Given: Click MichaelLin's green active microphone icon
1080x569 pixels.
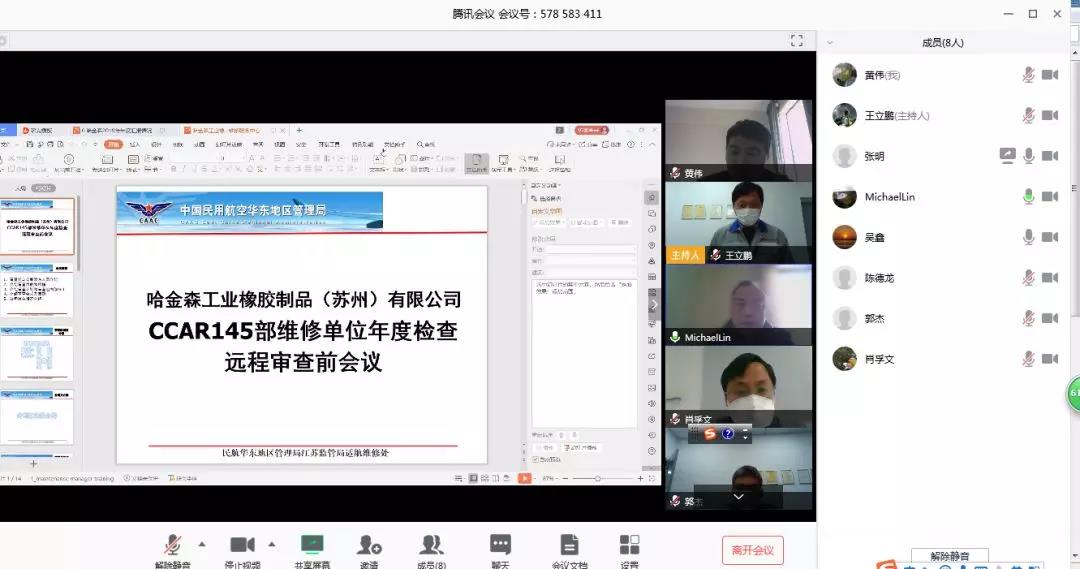Looking at the screenshot, I should coord(1028,196).
